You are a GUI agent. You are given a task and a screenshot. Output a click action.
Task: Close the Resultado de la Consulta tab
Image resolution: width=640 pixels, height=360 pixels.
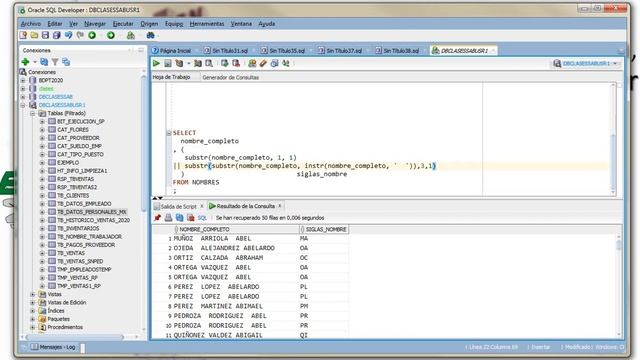click(280, 206)
